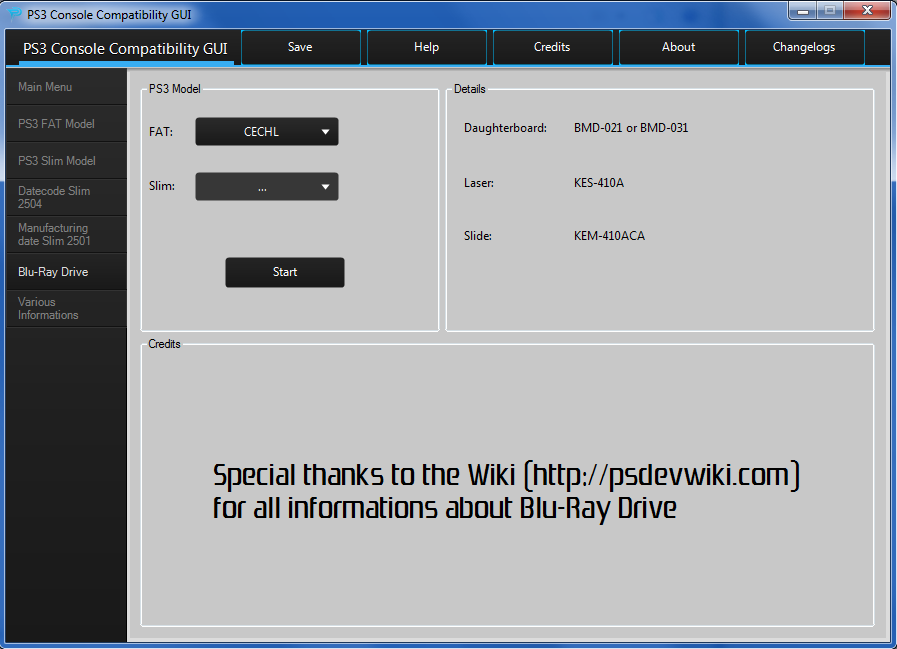Select PS3 FAT Model sidebar item
This screenshot has width=897, height=649.
[66, 124]
